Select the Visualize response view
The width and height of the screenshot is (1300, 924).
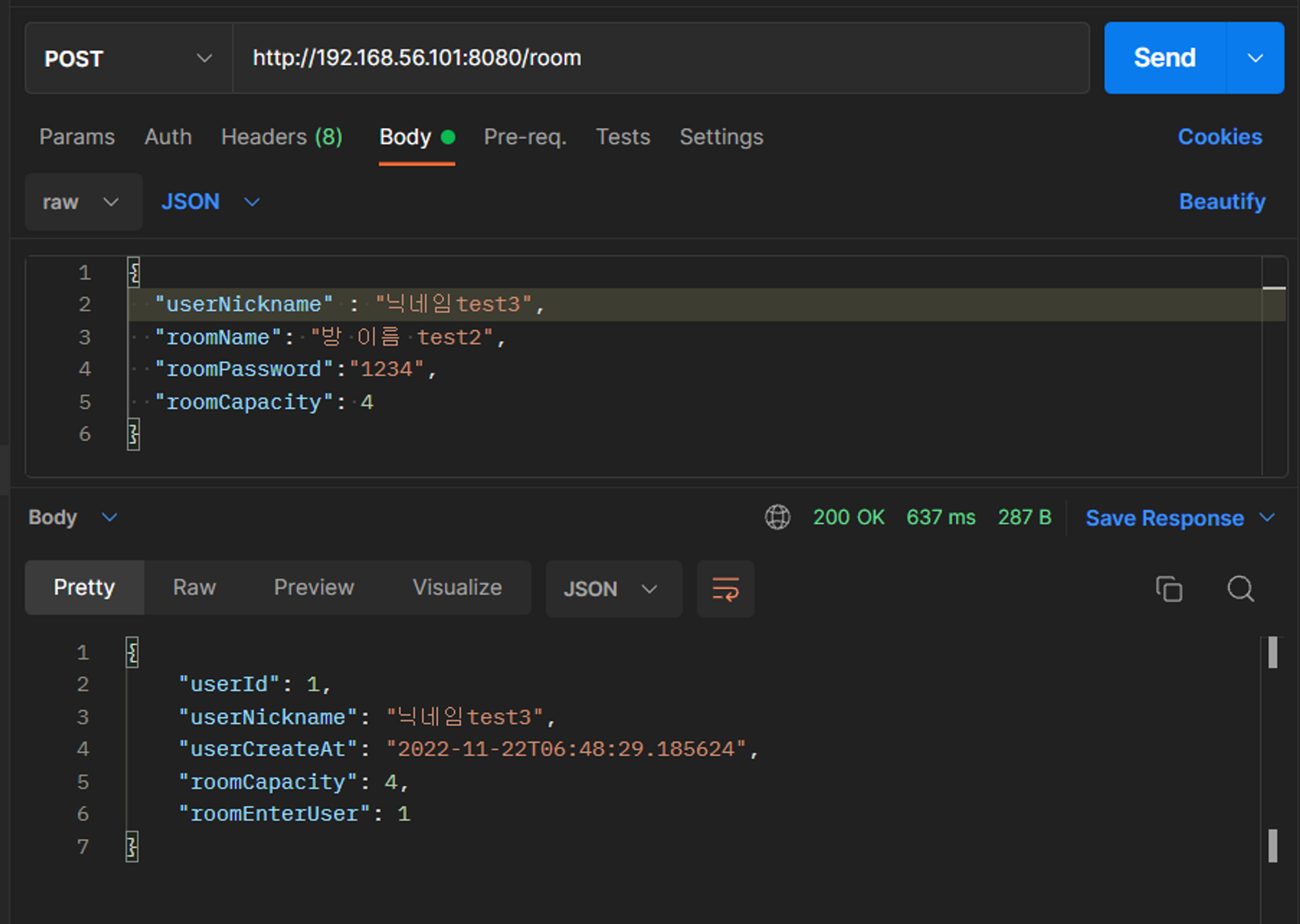click(457, 587)
